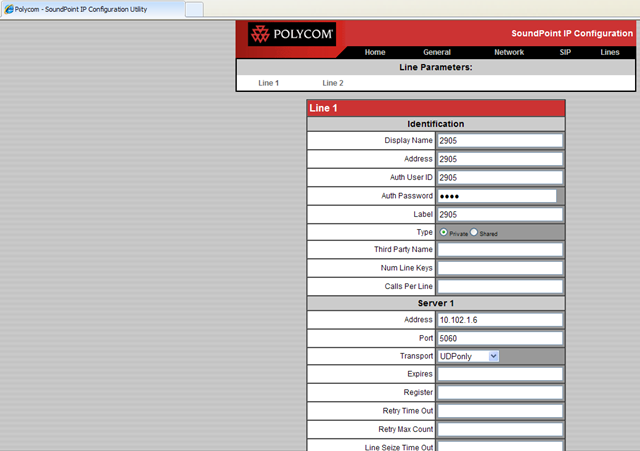The height and width of the screenshot is (451, 640).
Task: Select the Private line type radio button
Action: coord(443,232)
